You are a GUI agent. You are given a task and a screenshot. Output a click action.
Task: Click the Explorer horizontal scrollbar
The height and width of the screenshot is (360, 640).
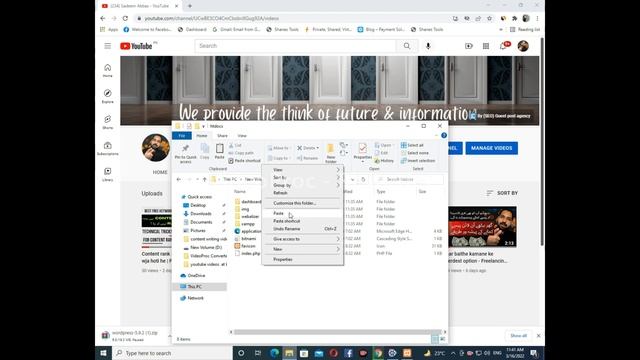coord(337,332)
